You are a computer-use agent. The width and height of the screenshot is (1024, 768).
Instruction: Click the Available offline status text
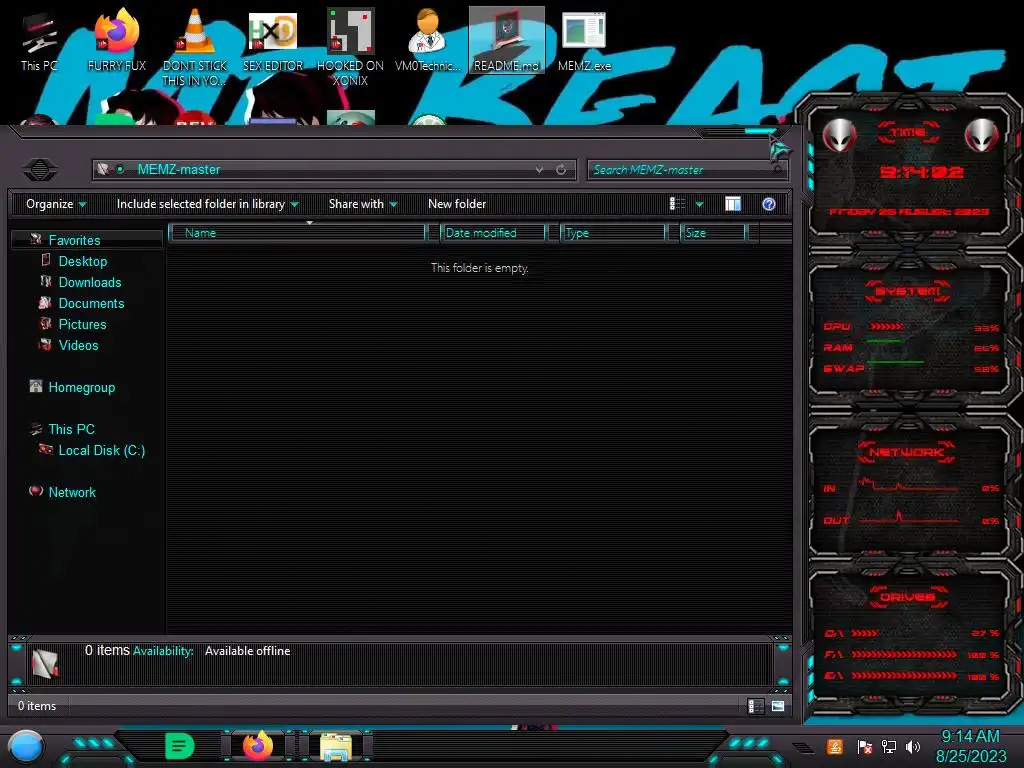[248, 651]
